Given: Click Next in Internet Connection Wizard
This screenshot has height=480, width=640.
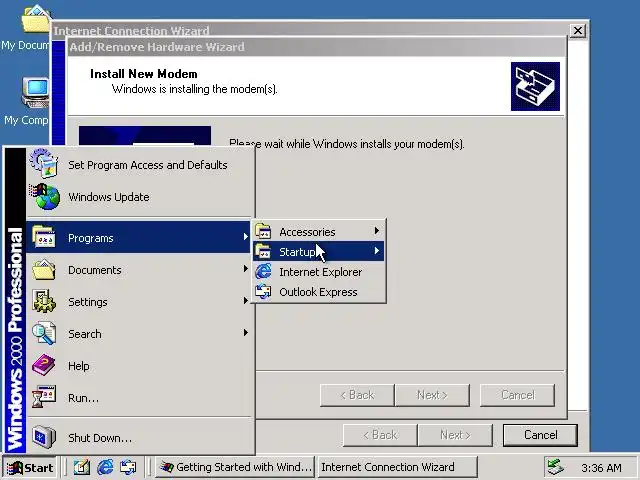Looking at the screenshot, I should (x=455, y=435).
